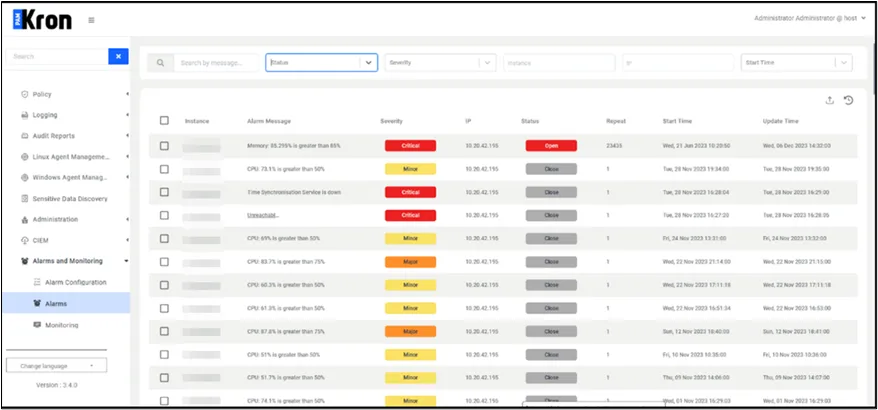This screenshot has height=410, width=878.
Task: Click the Alarms submenu bell icon
Action: click(38, 304)
